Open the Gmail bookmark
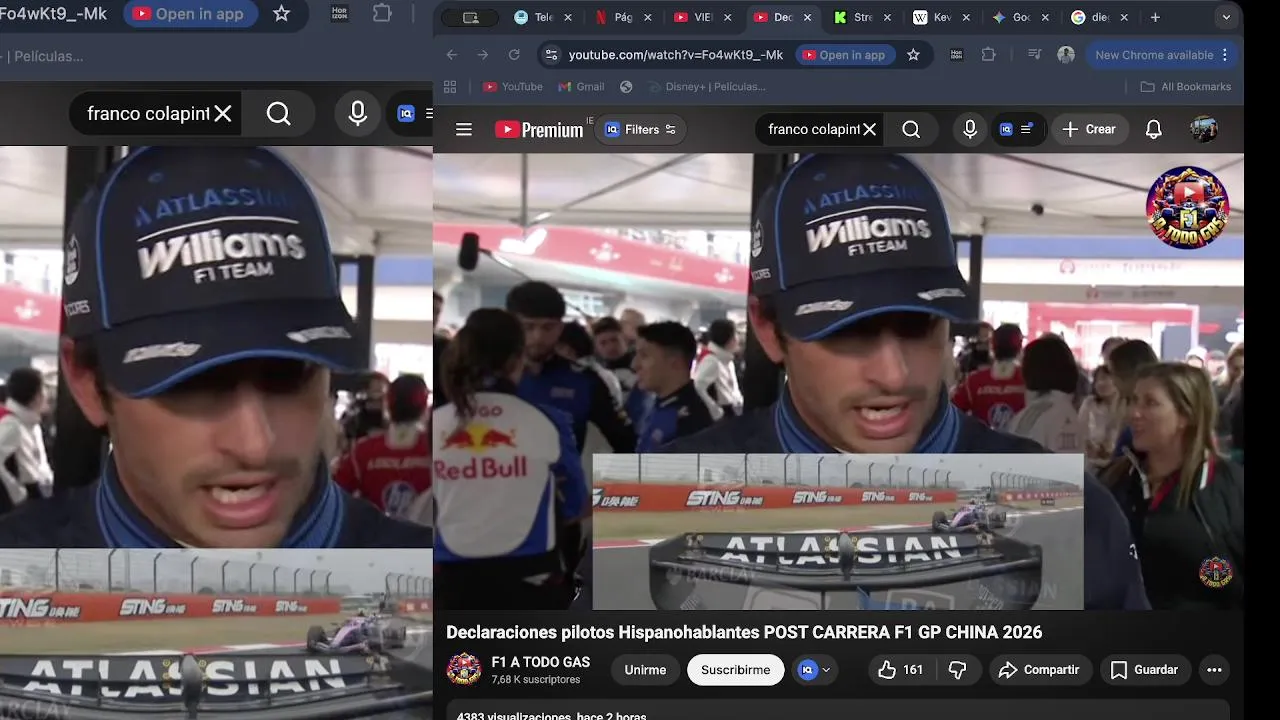The height and width of the screenshot is (720, 1280). [581, 87]
